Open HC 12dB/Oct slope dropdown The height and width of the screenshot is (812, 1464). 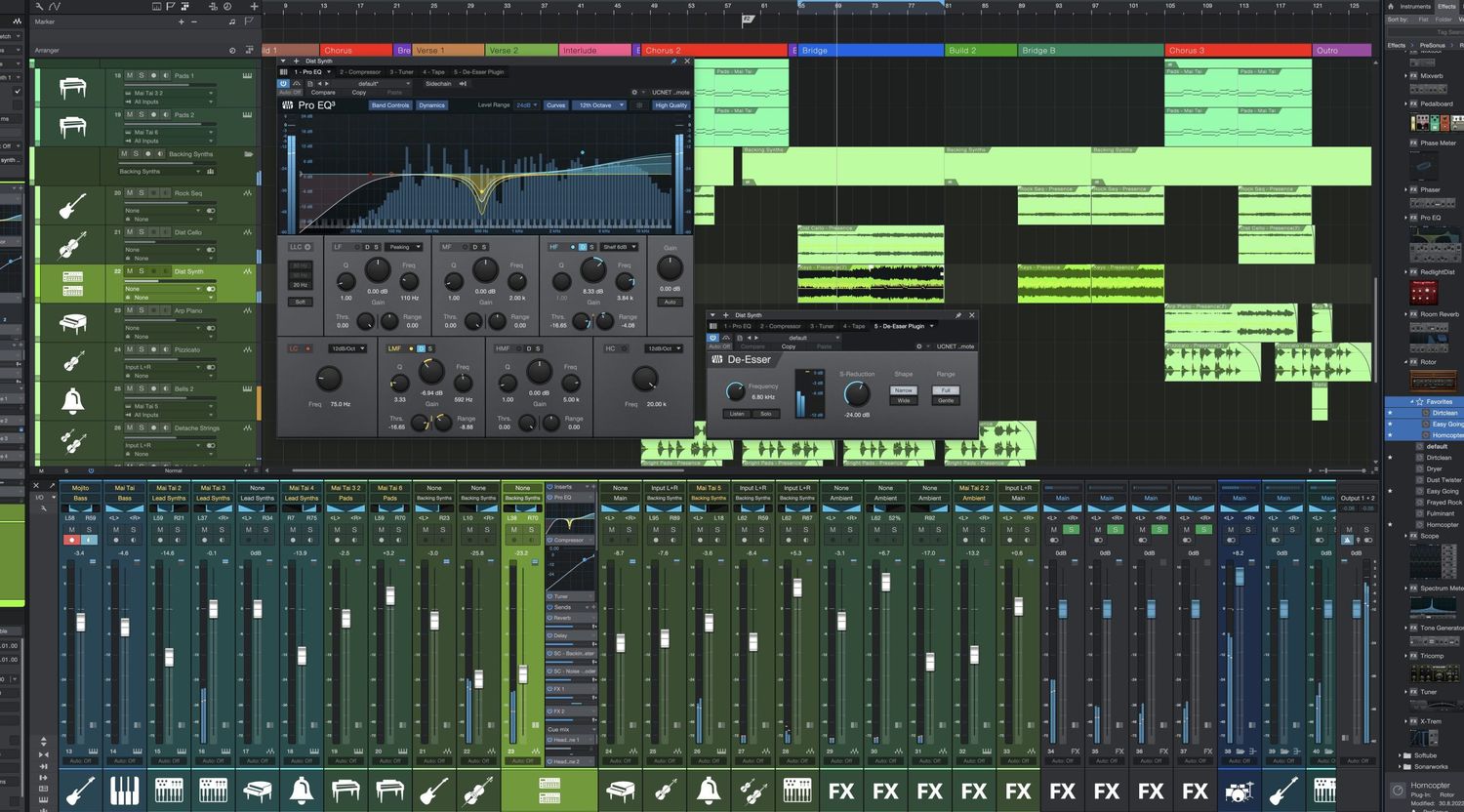pos(664,348)
